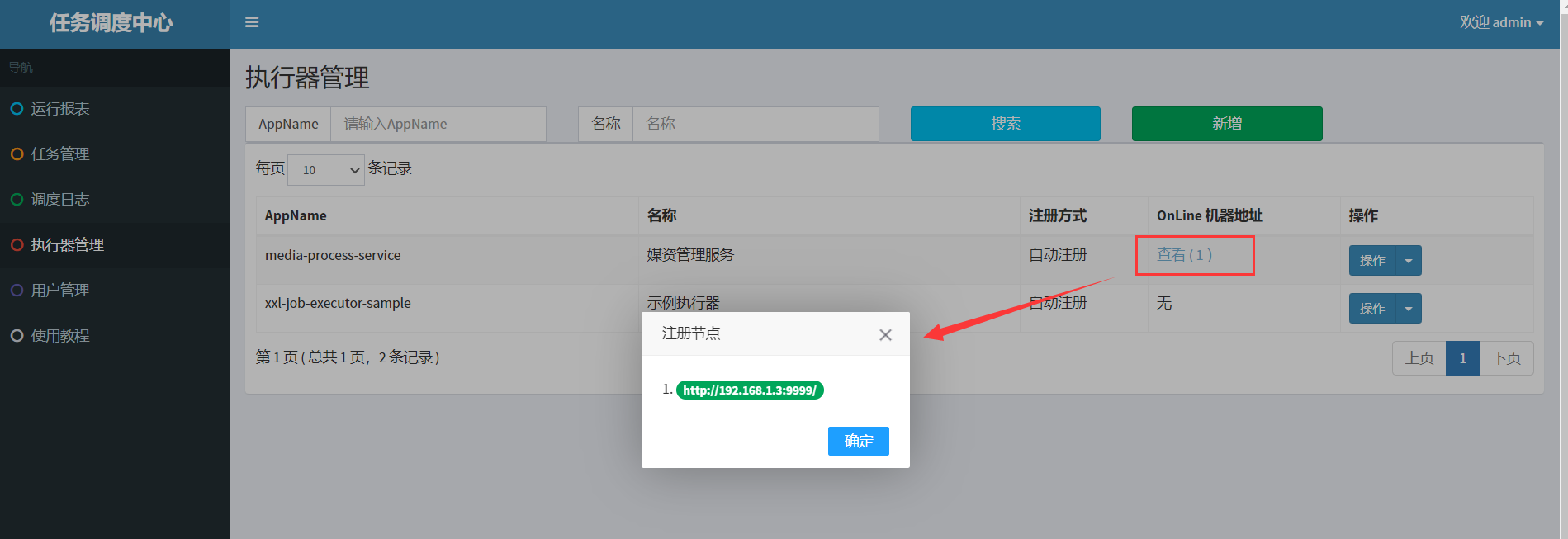Screen dimensions: 1568x539
Task: Open the records-per-page dropdown
Action: (x=325, y=170)
